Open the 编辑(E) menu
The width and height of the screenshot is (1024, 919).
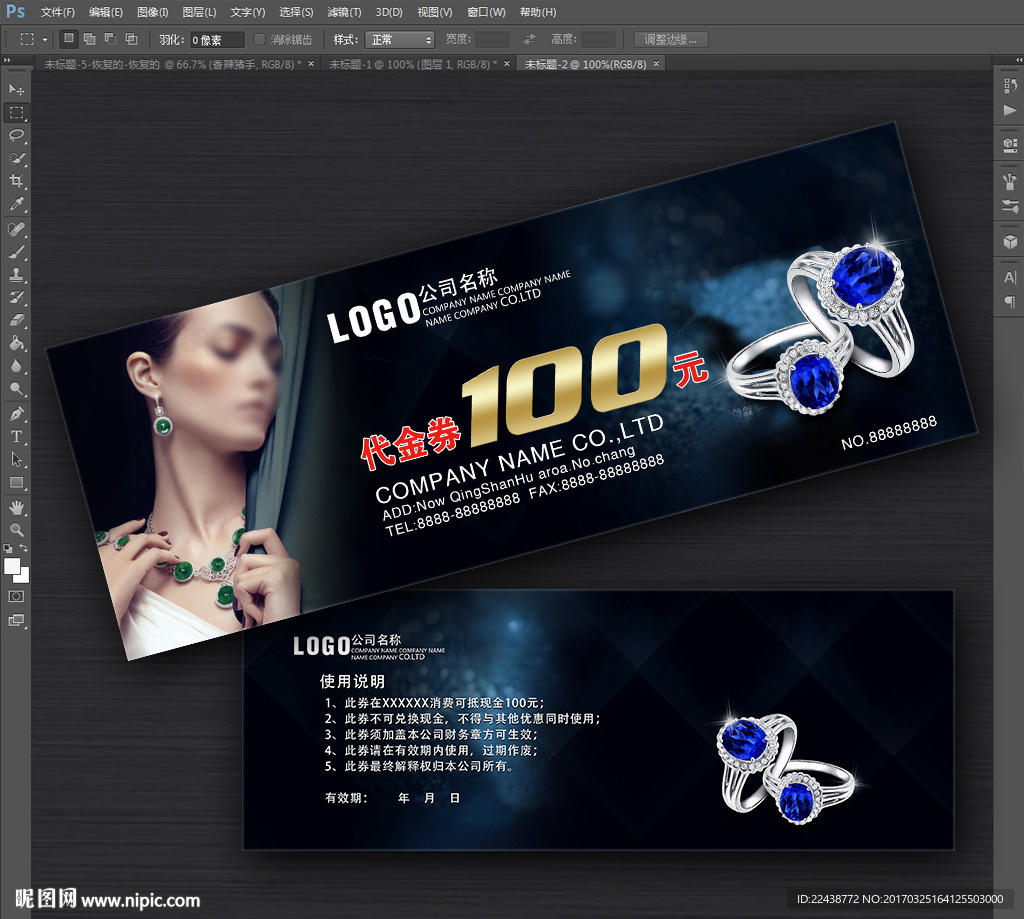(106, 12)
